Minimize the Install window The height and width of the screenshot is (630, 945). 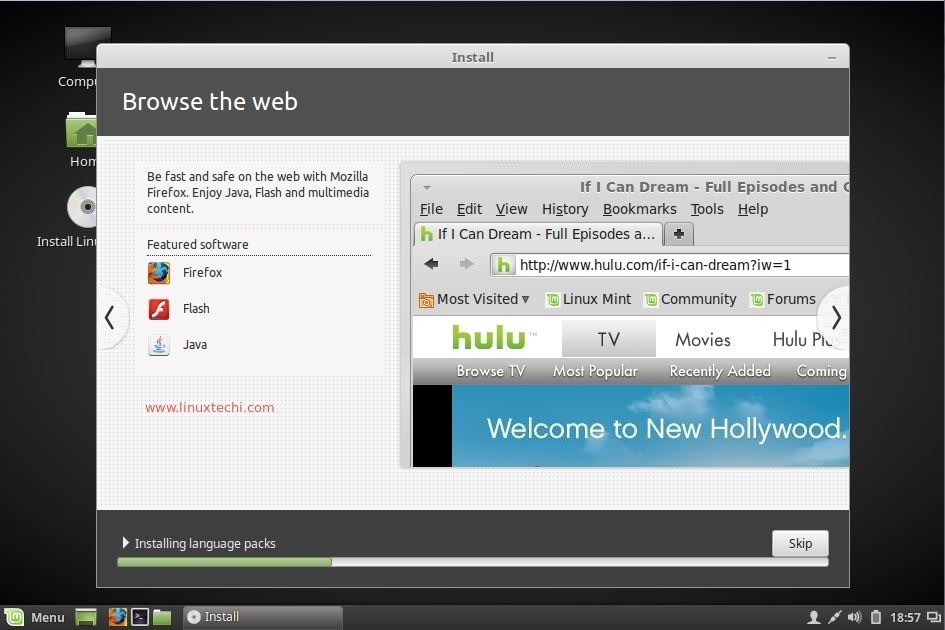click(832, 58)
